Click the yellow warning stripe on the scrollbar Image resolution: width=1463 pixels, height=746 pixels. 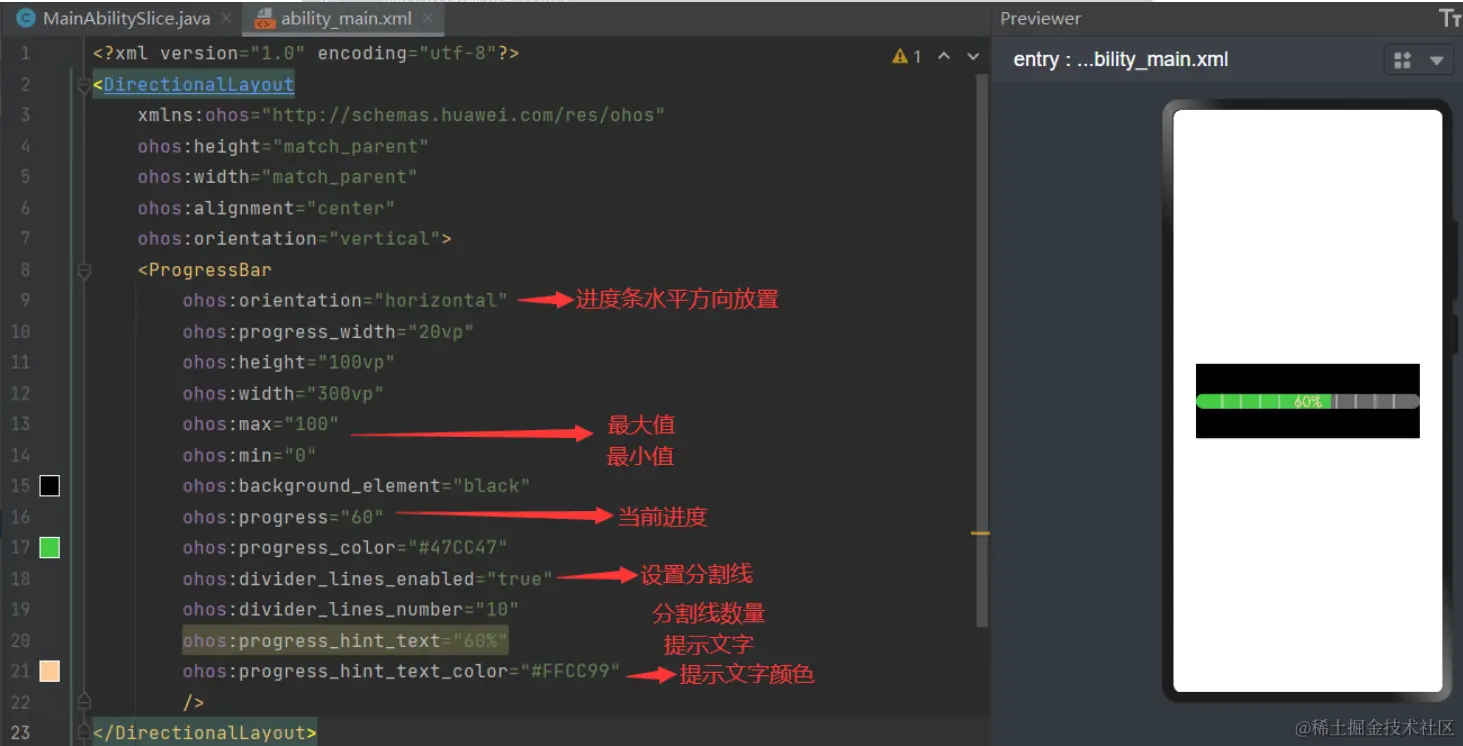[980, 533]
